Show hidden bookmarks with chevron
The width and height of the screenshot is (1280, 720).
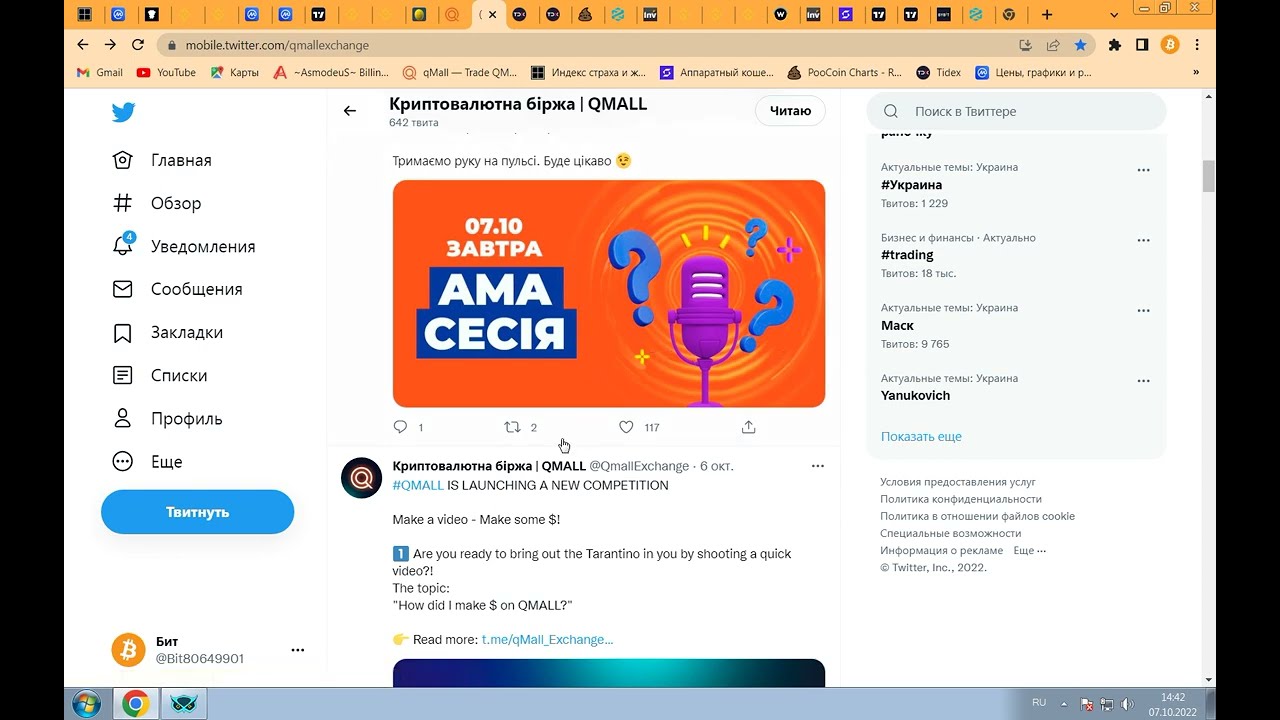[1196, 72]
